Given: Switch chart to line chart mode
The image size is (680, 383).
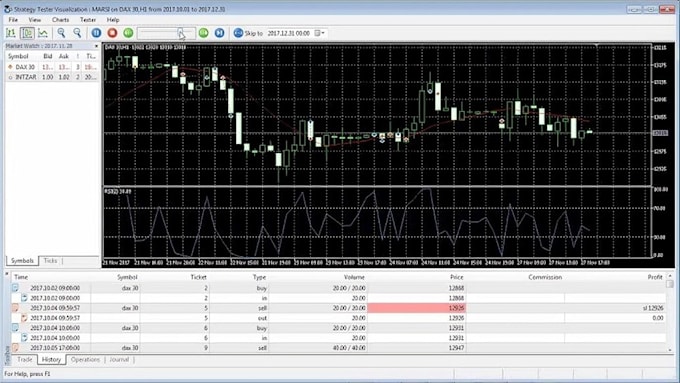Looking at the screenshot, I should point(43,33).
